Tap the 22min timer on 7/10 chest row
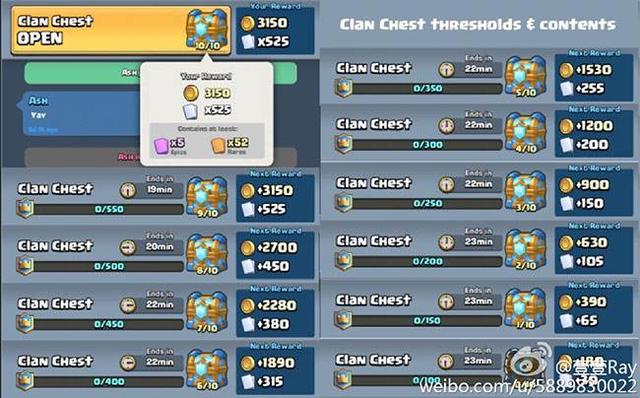This screenshot has height=398, width=640. (x=160, y=305)
